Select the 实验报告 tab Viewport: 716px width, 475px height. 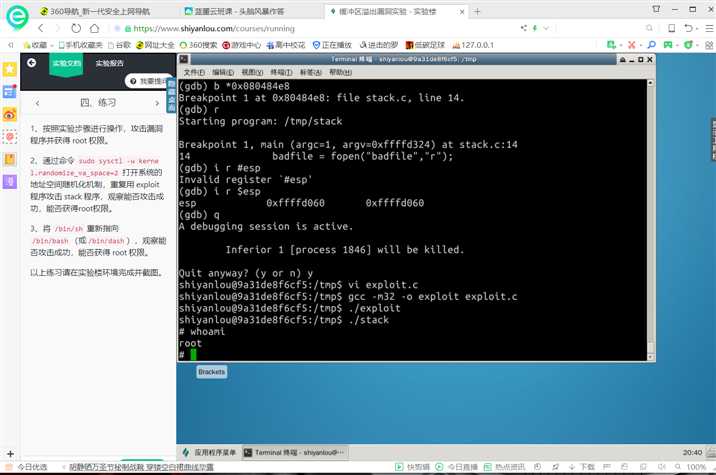point(110,63)
